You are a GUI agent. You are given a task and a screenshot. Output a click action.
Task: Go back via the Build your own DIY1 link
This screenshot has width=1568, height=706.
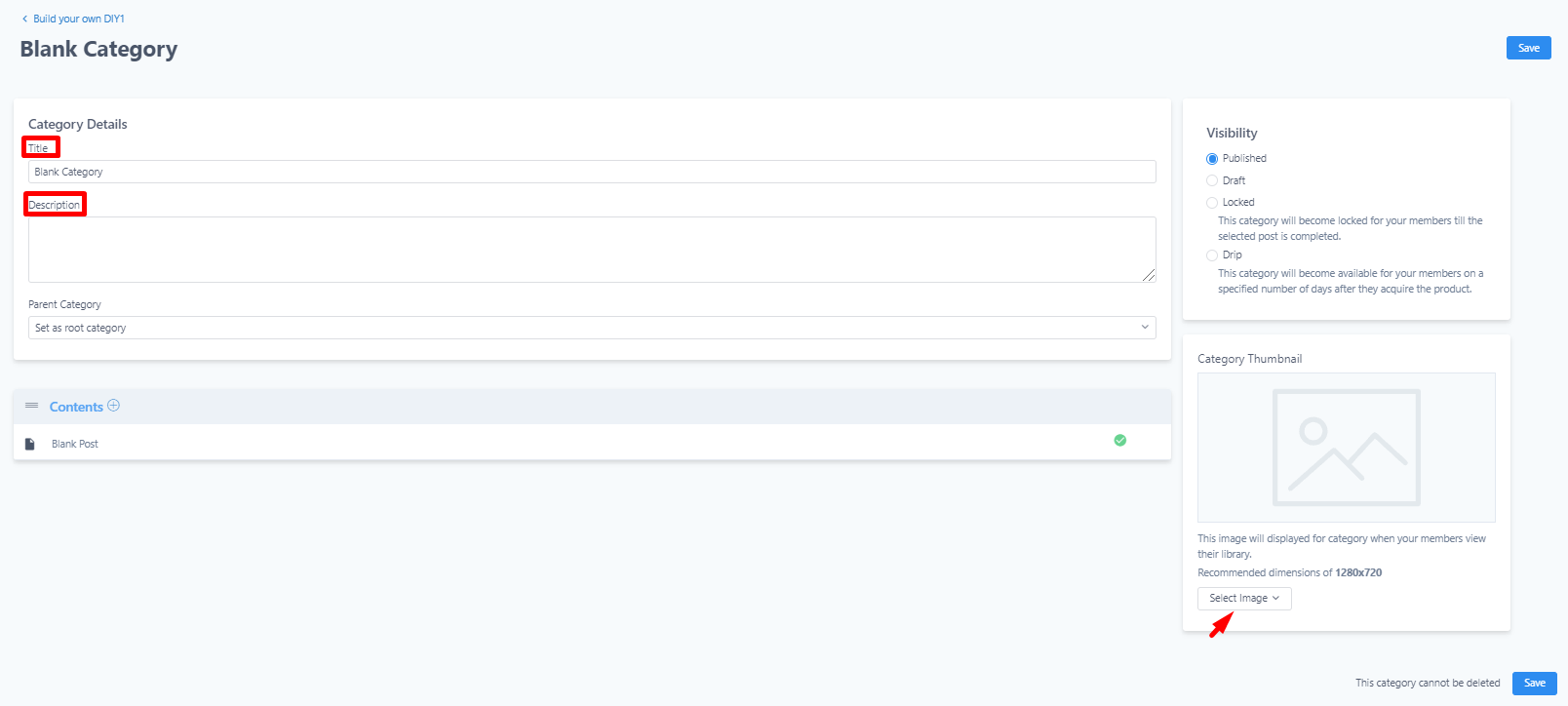coord(78,19)
